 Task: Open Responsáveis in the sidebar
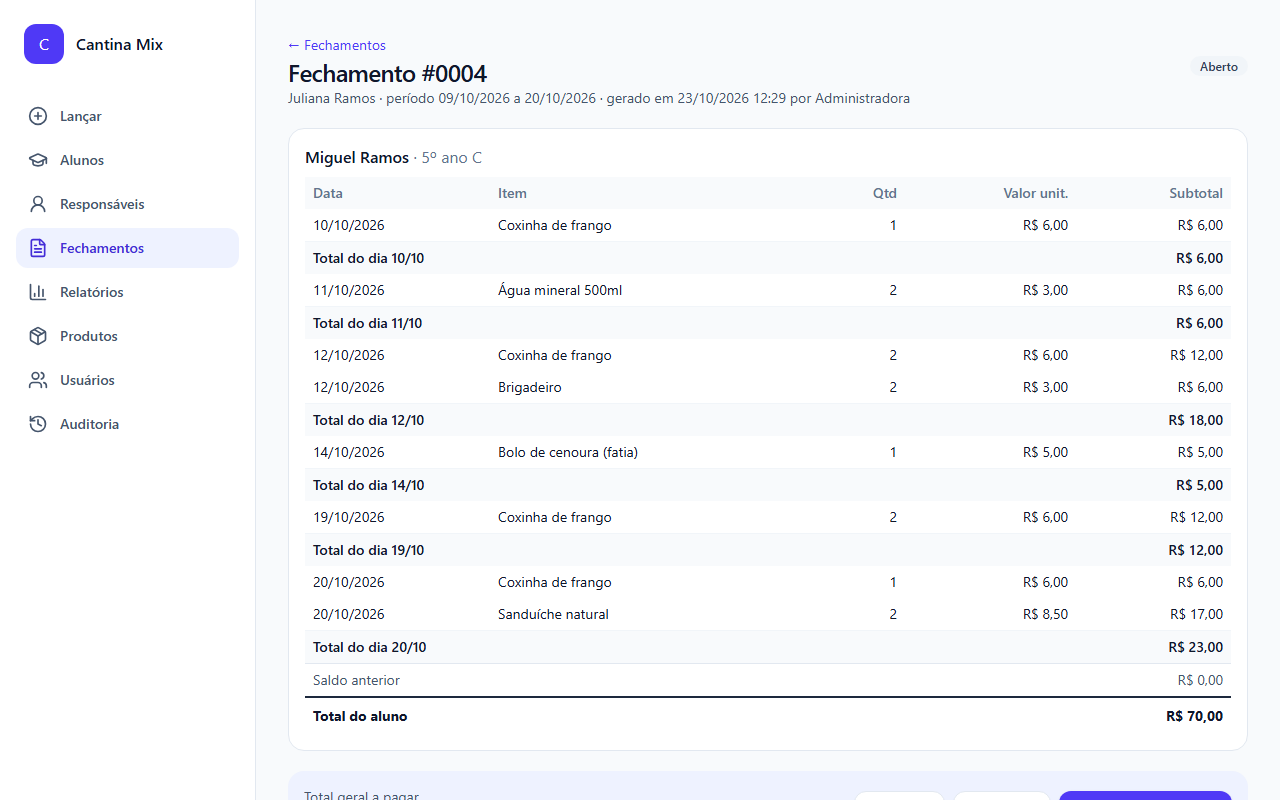(127, 204)
